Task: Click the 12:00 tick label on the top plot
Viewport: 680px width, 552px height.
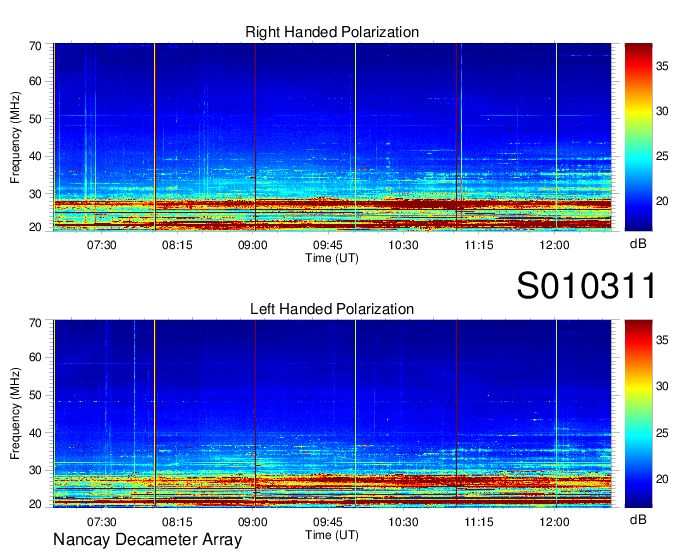Action: click(554, 245)
